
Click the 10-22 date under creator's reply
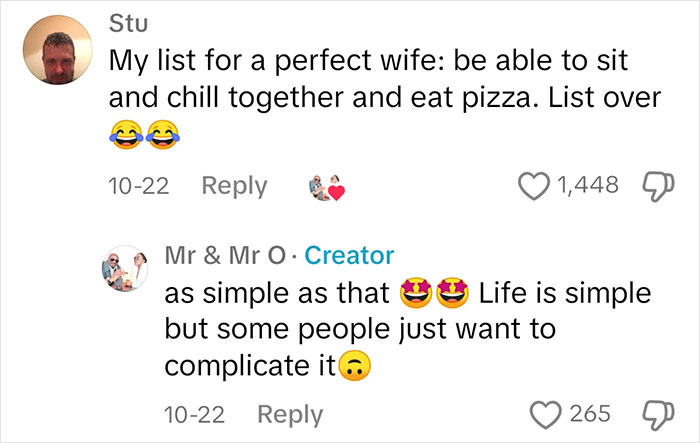pos(193,413)
